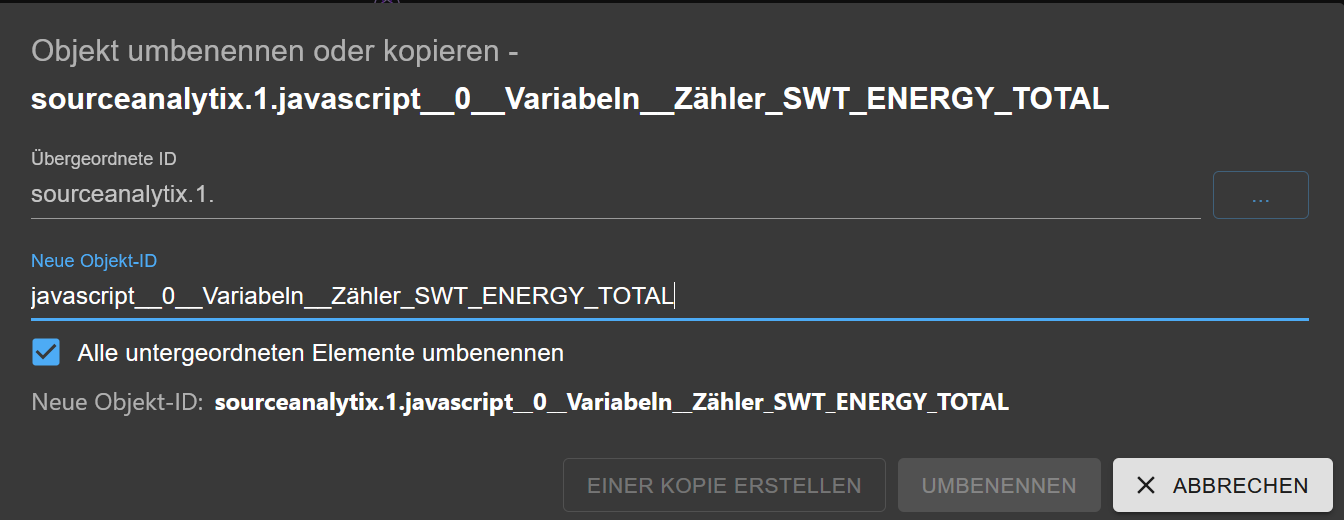Click the empty area of the parent ID field
The width and height of the screenshot is (1344, 520).
pyautogui.click(x=700, y=195)
